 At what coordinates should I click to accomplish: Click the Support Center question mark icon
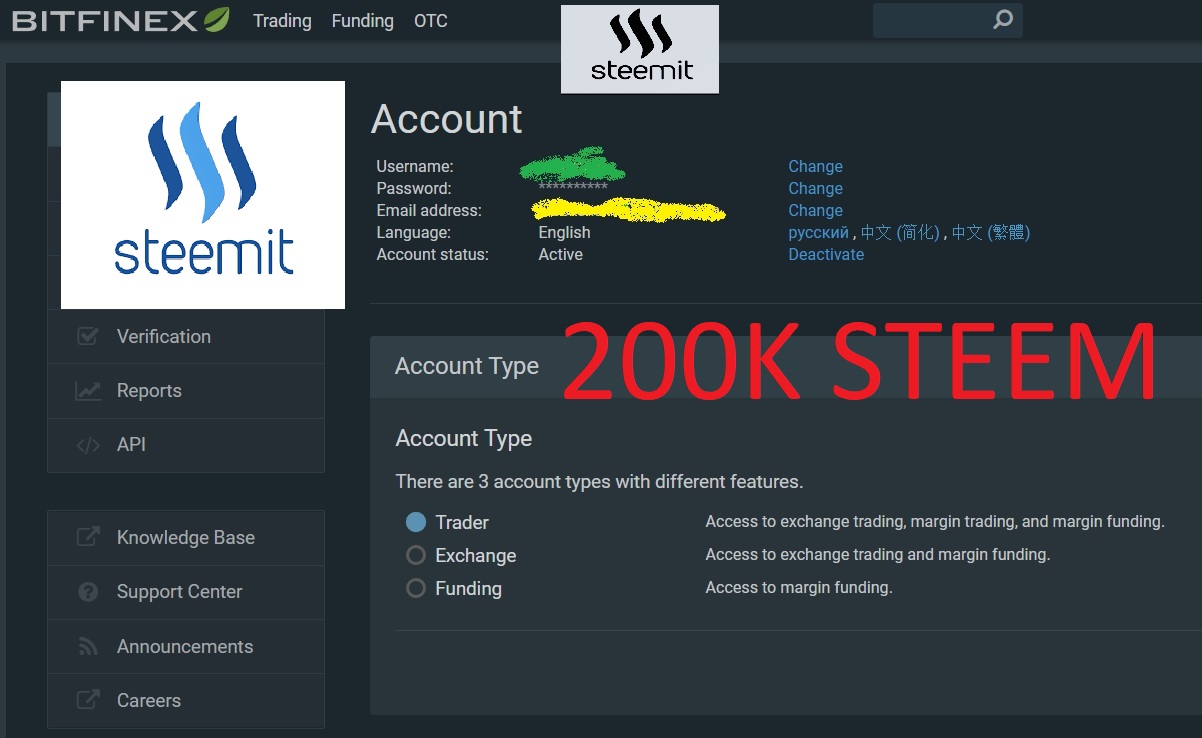coord(86,591)
